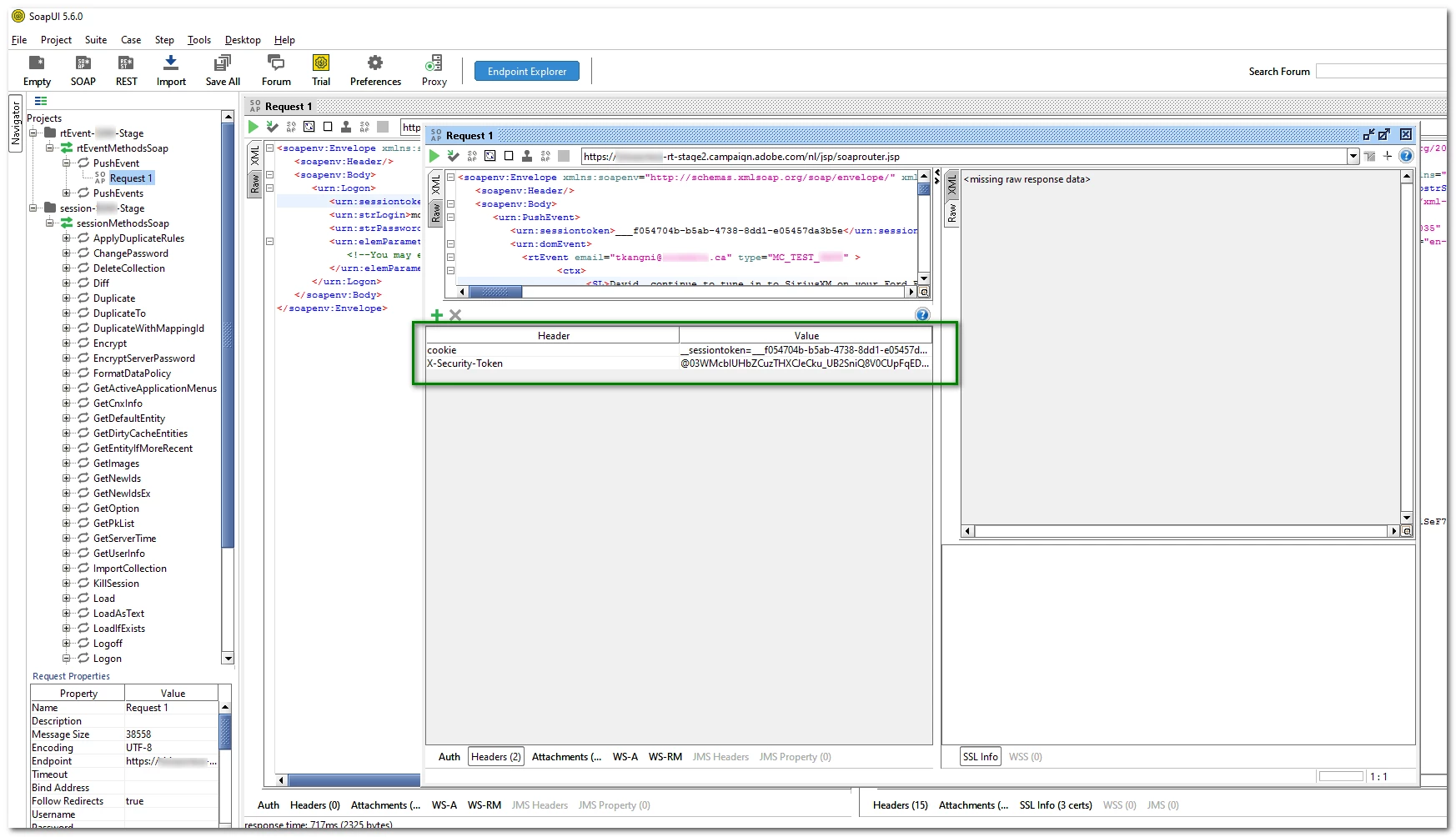Click the magnifier icon at response panel corner
The height and width of the screenshot is (837, 1456).
(1408, 531)
